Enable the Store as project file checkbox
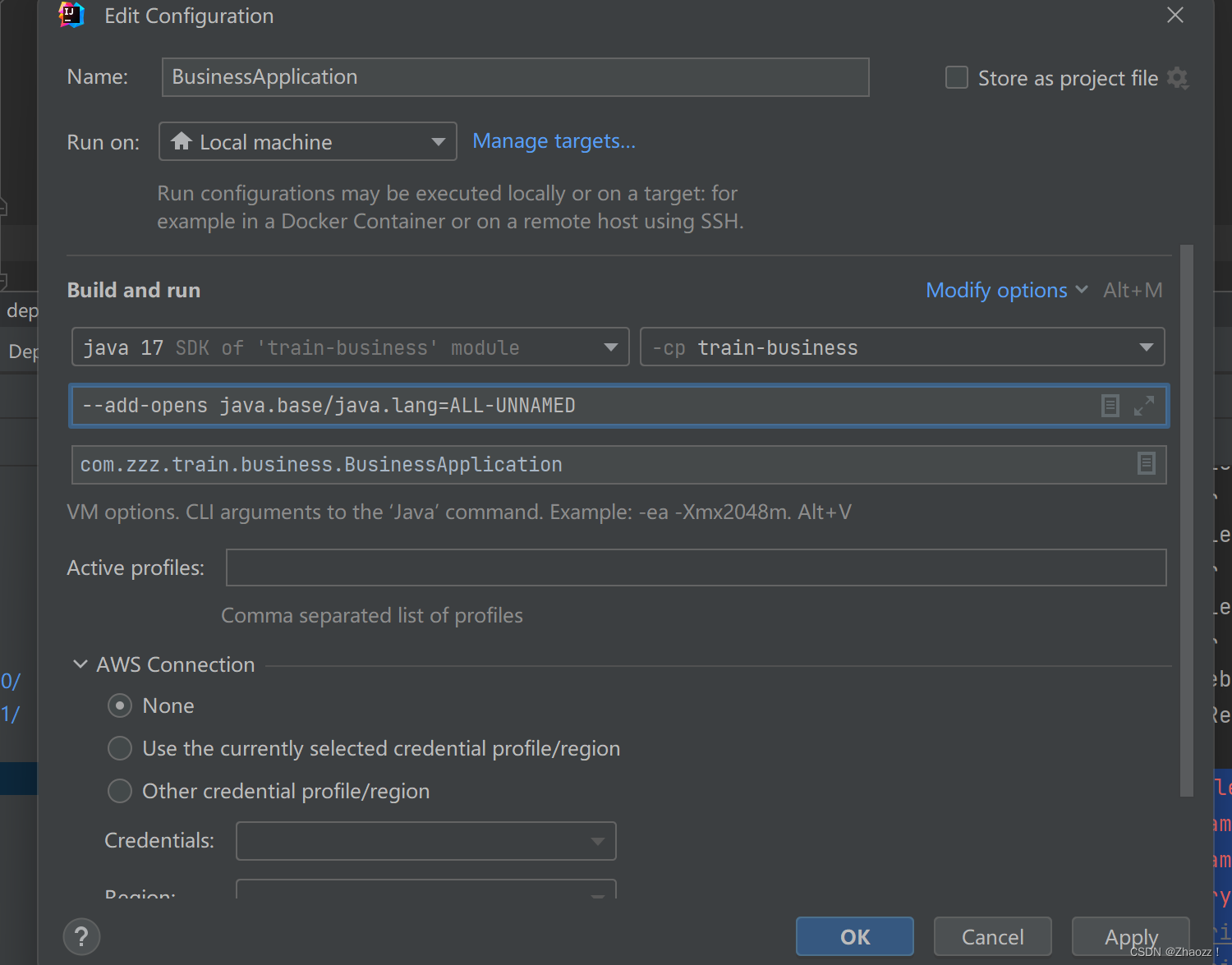The image size is (1232, 965). coord(956,77)
